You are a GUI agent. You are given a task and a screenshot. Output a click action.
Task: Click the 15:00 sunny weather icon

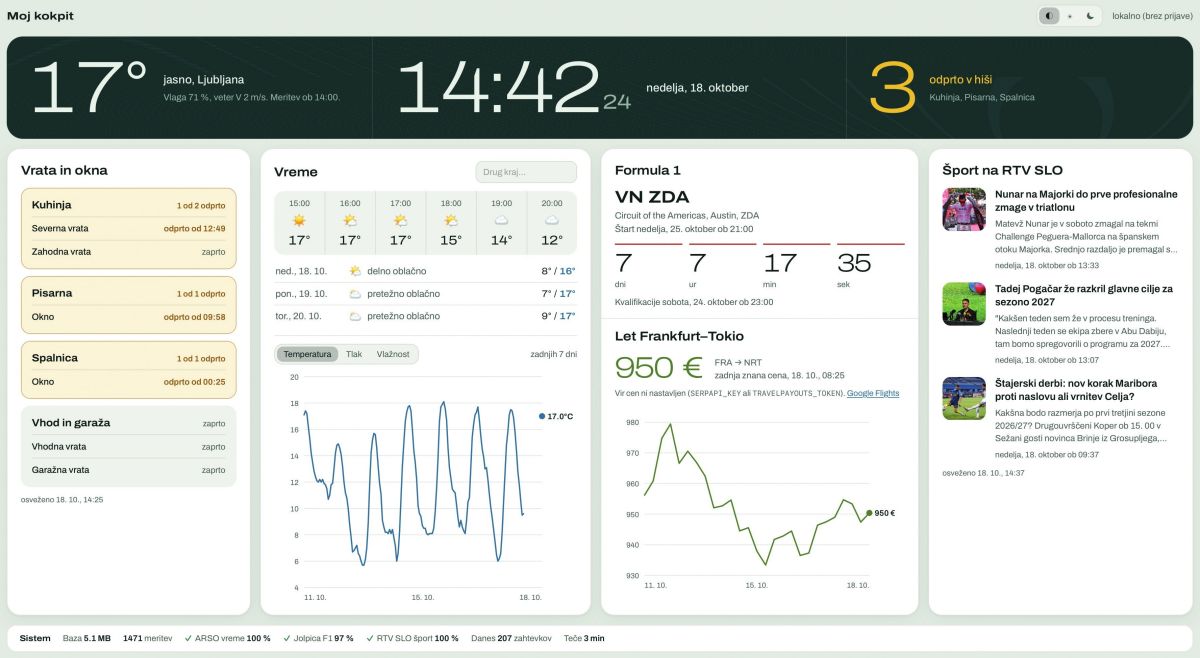pos(299,220)
